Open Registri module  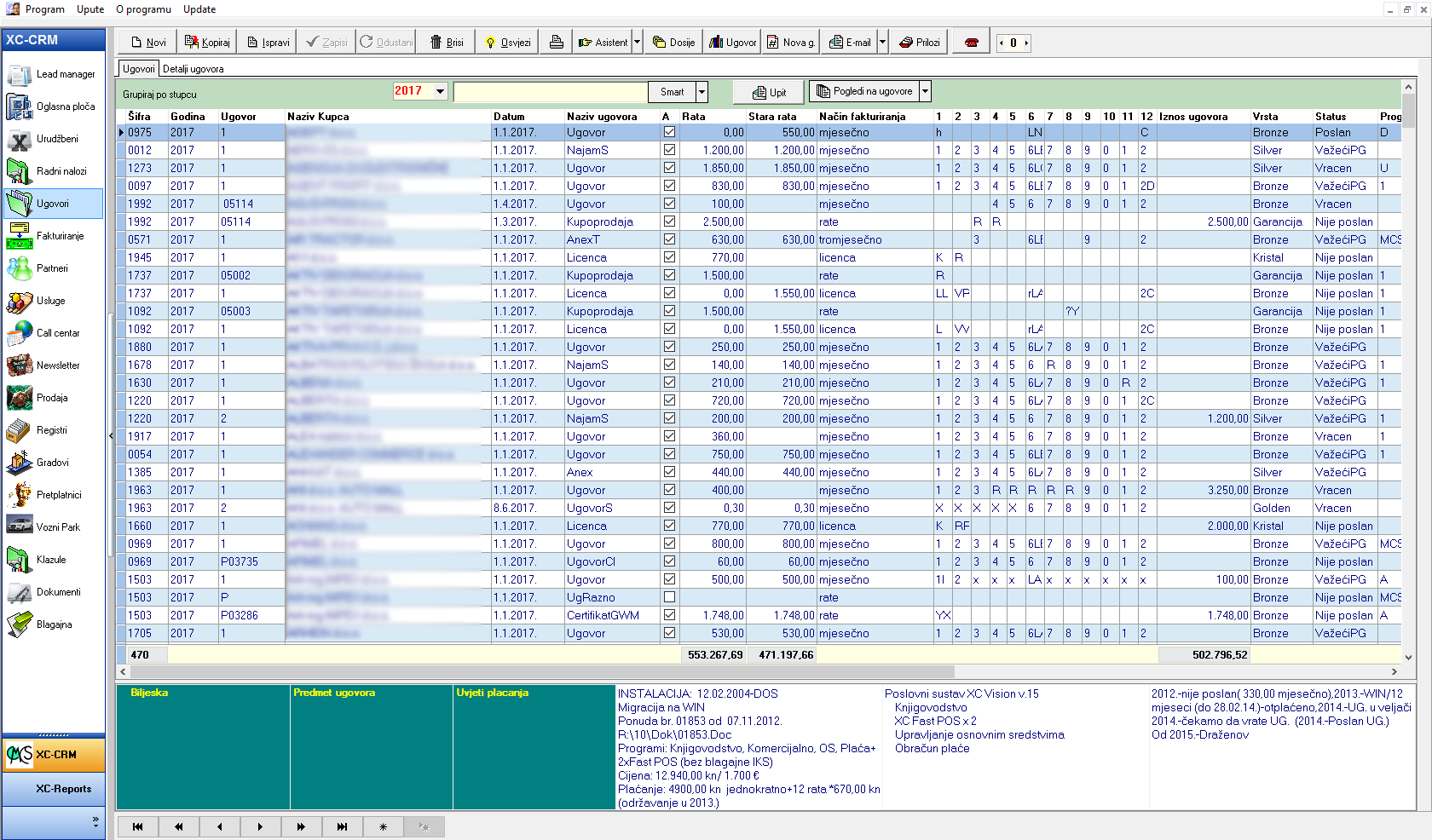[53, 430]
